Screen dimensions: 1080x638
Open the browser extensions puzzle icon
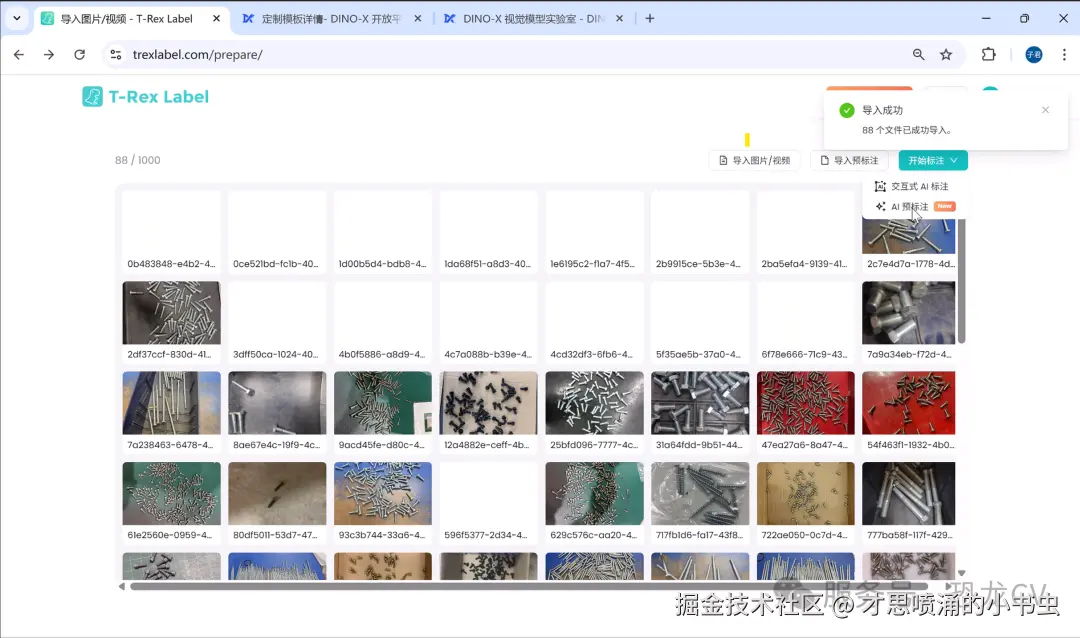click(x=988, y=55)
